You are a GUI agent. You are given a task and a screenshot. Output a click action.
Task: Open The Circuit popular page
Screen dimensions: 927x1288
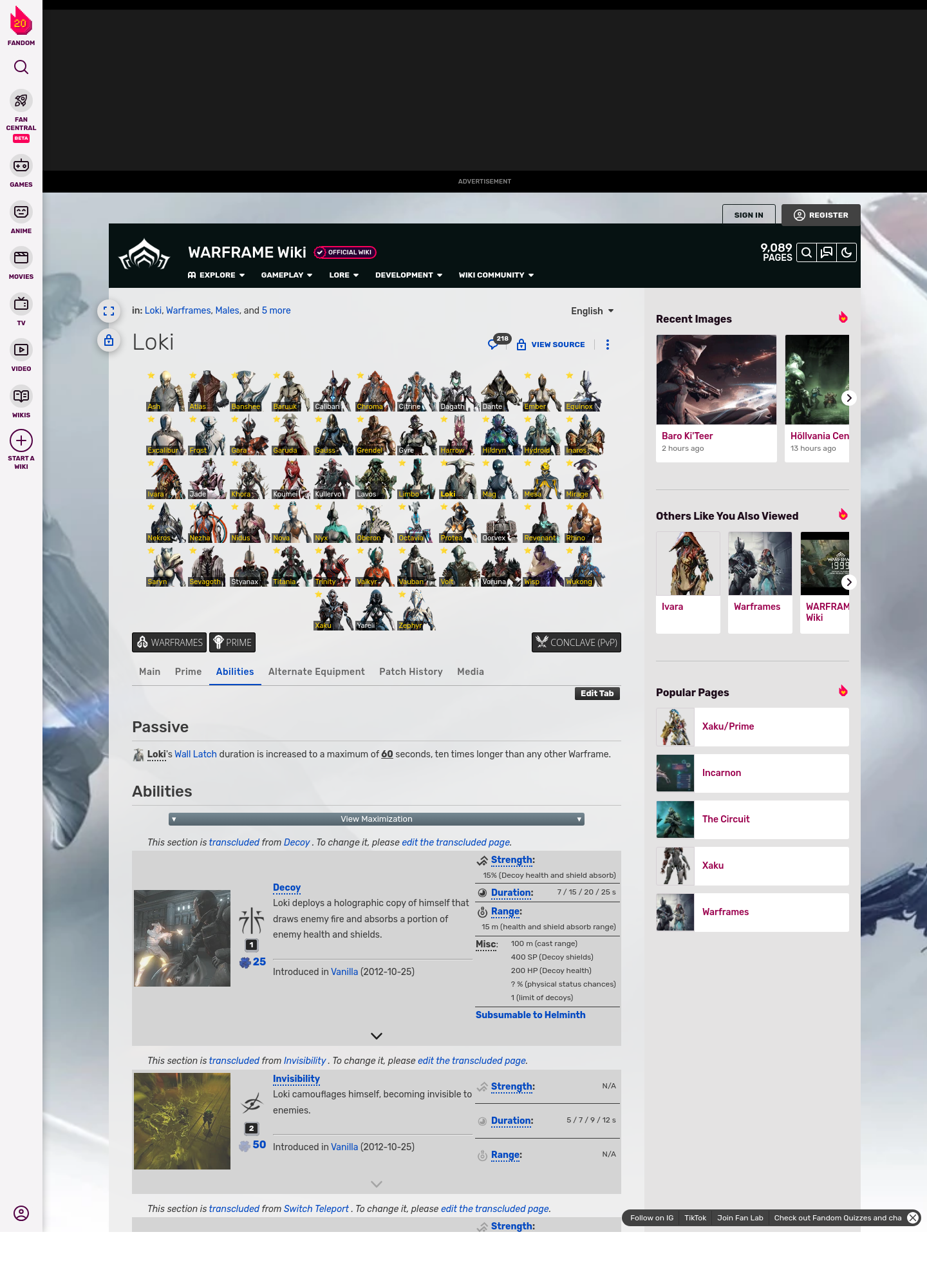(x=753, y=820)
